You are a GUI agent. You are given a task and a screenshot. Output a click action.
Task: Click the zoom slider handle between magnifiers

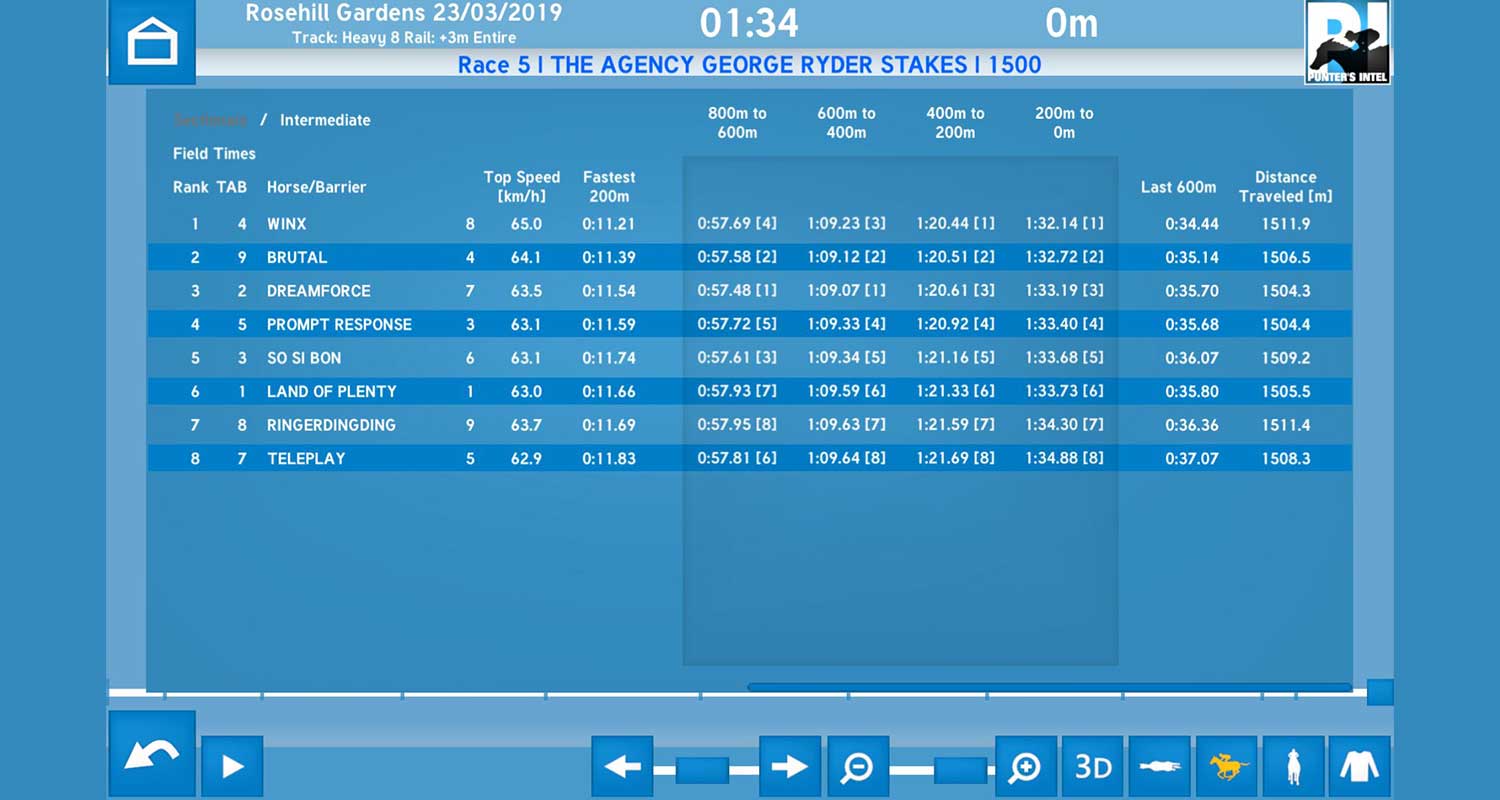click(x=960, y=770)
